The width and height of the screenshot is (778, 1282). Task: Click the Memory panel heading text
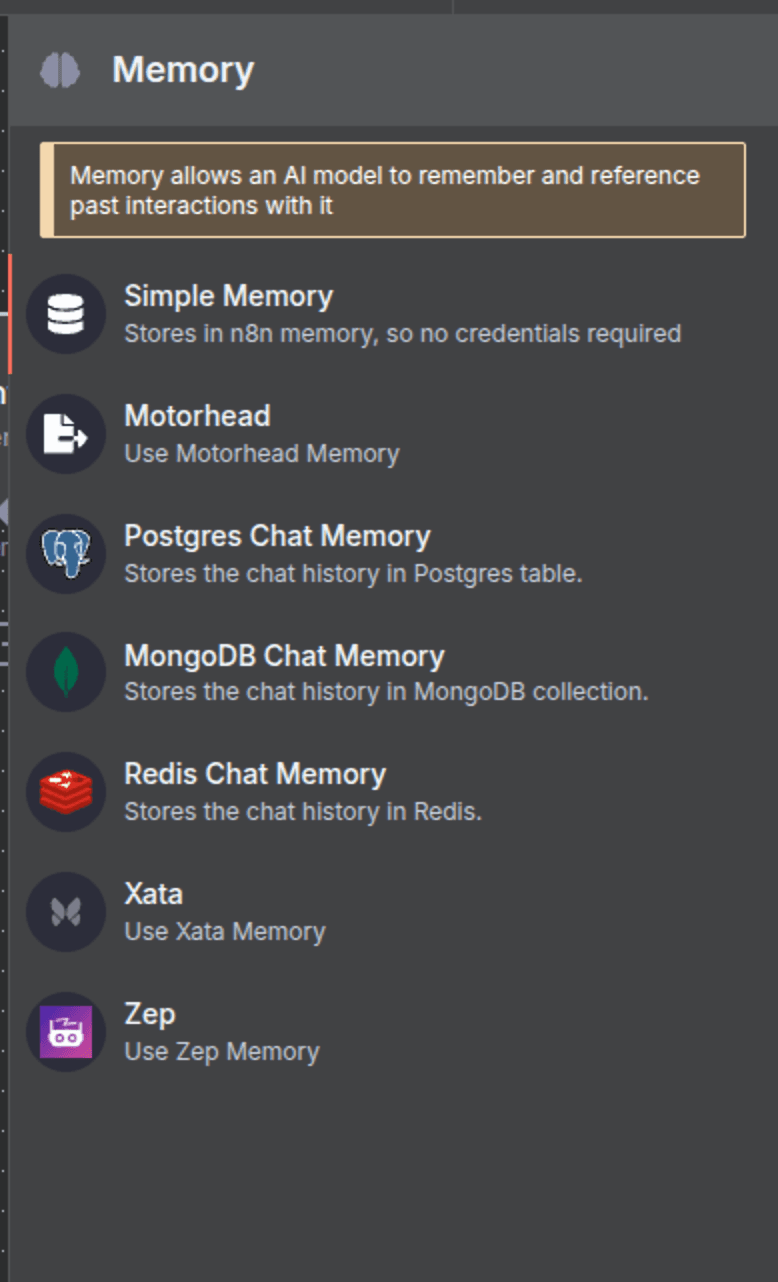pyautogui.click(x=183, y=70)
